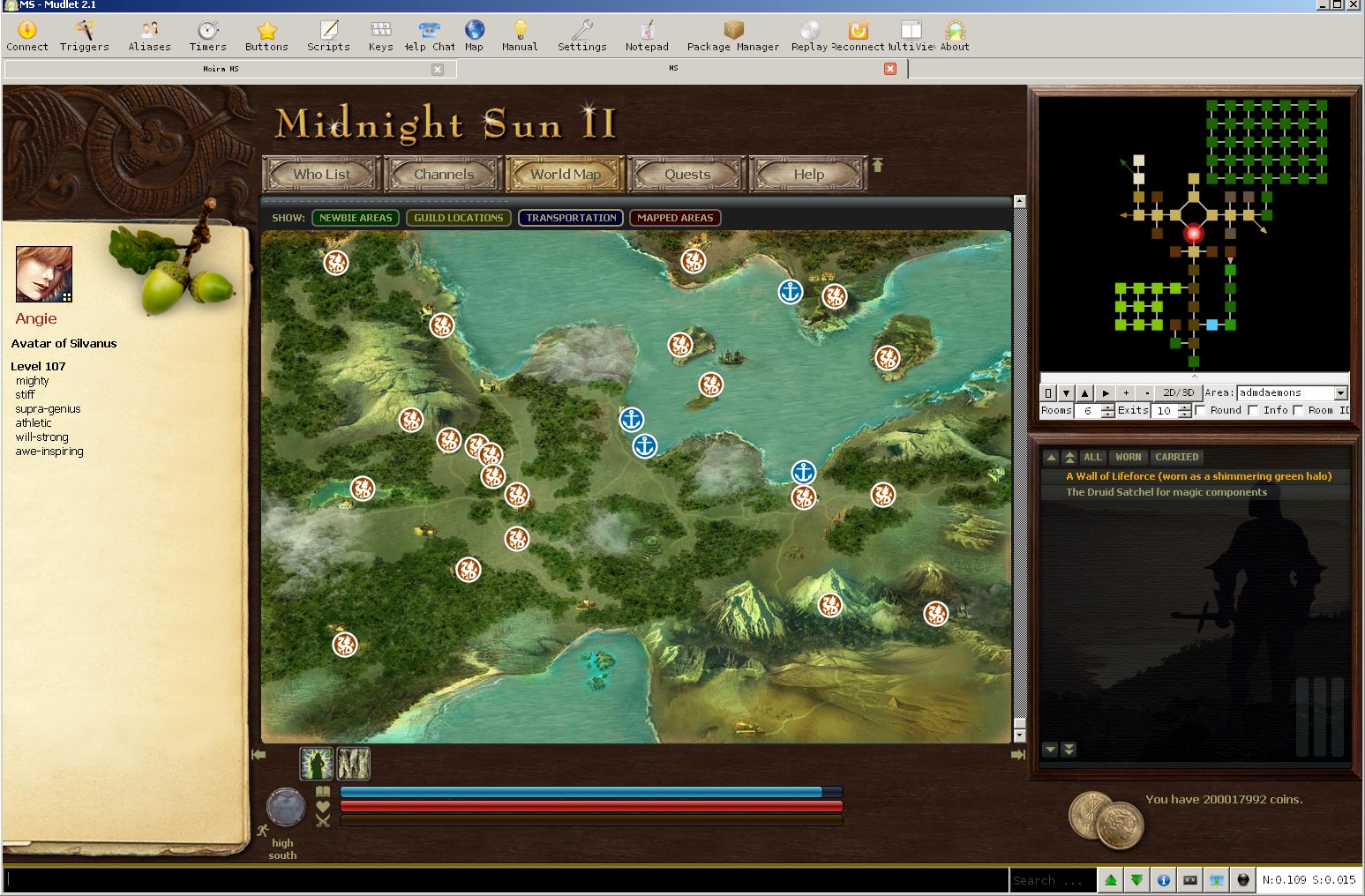
Task: Click the mapper up-triangle button
Action: (1085, 392)
